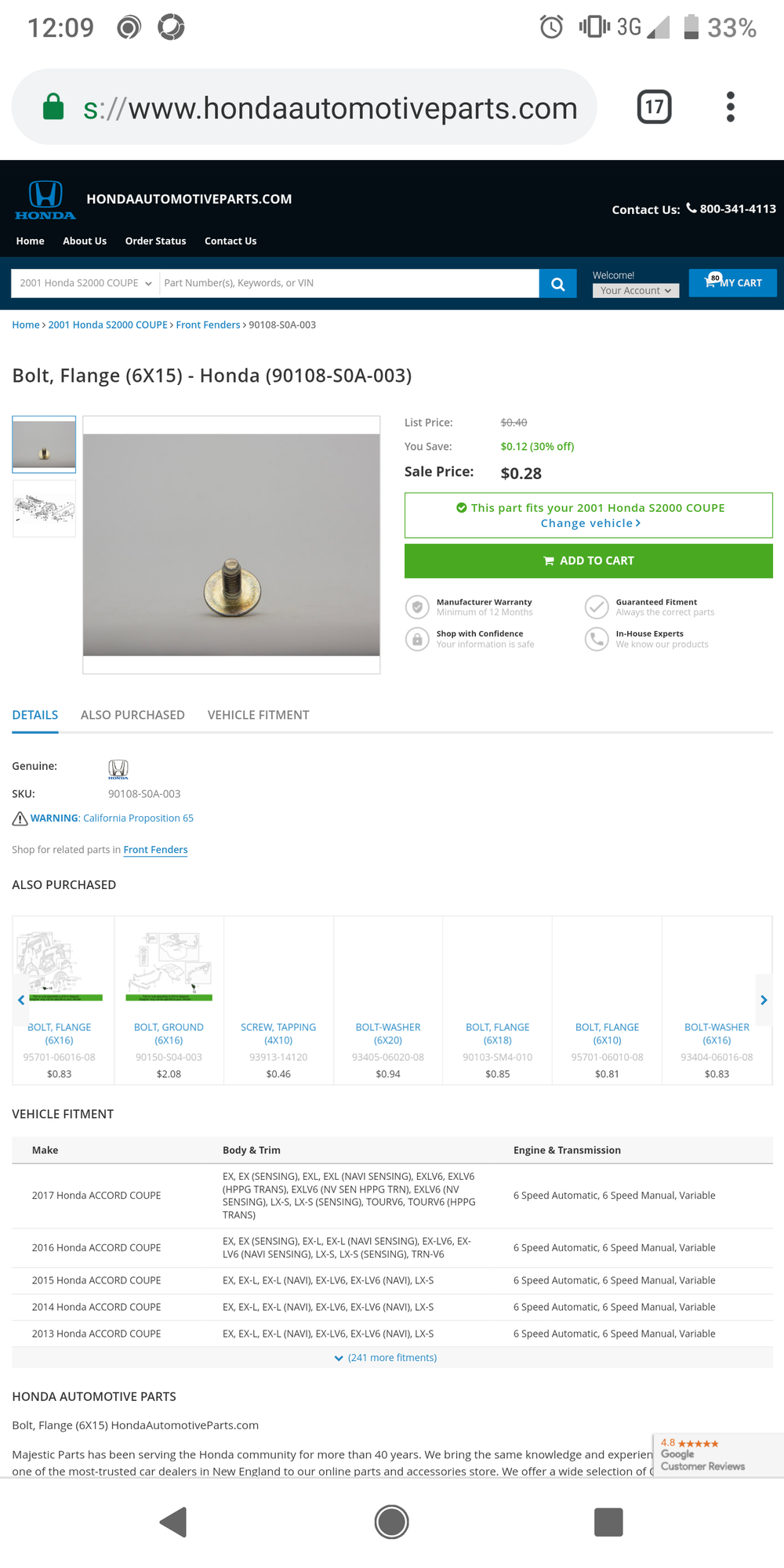Viewport: 784px width, 1568px height.
Task: Select the parts diagram thumbnail
Action: coord(44,509)
